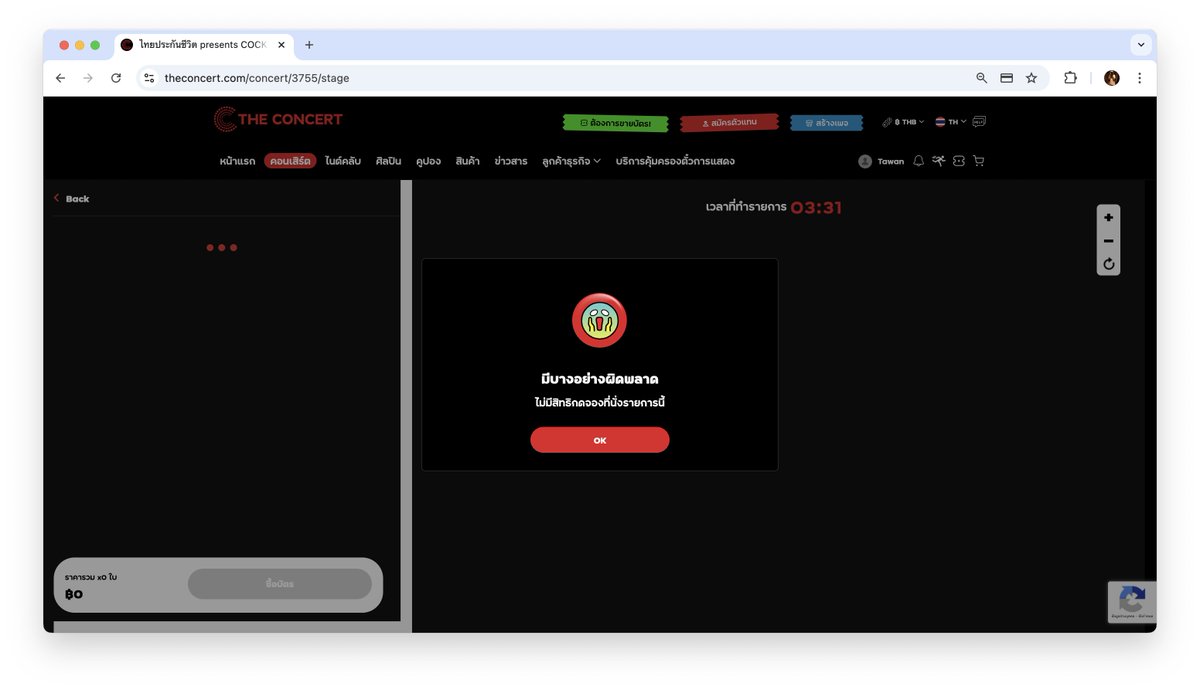Click the scared face error icon
This screenshot has height=690, width=1200.
(599, 321)
